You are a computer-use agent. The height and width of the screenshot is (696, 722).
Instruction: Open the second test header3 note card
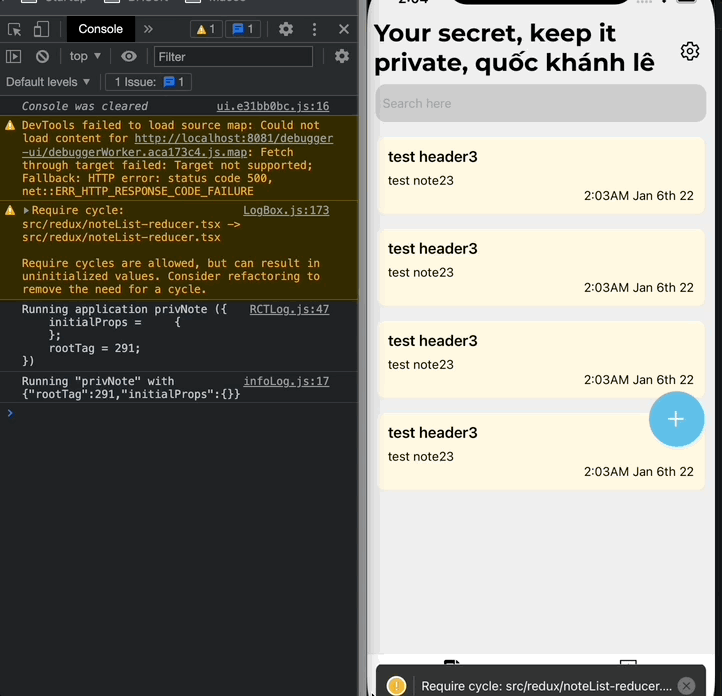pos(541,267)
